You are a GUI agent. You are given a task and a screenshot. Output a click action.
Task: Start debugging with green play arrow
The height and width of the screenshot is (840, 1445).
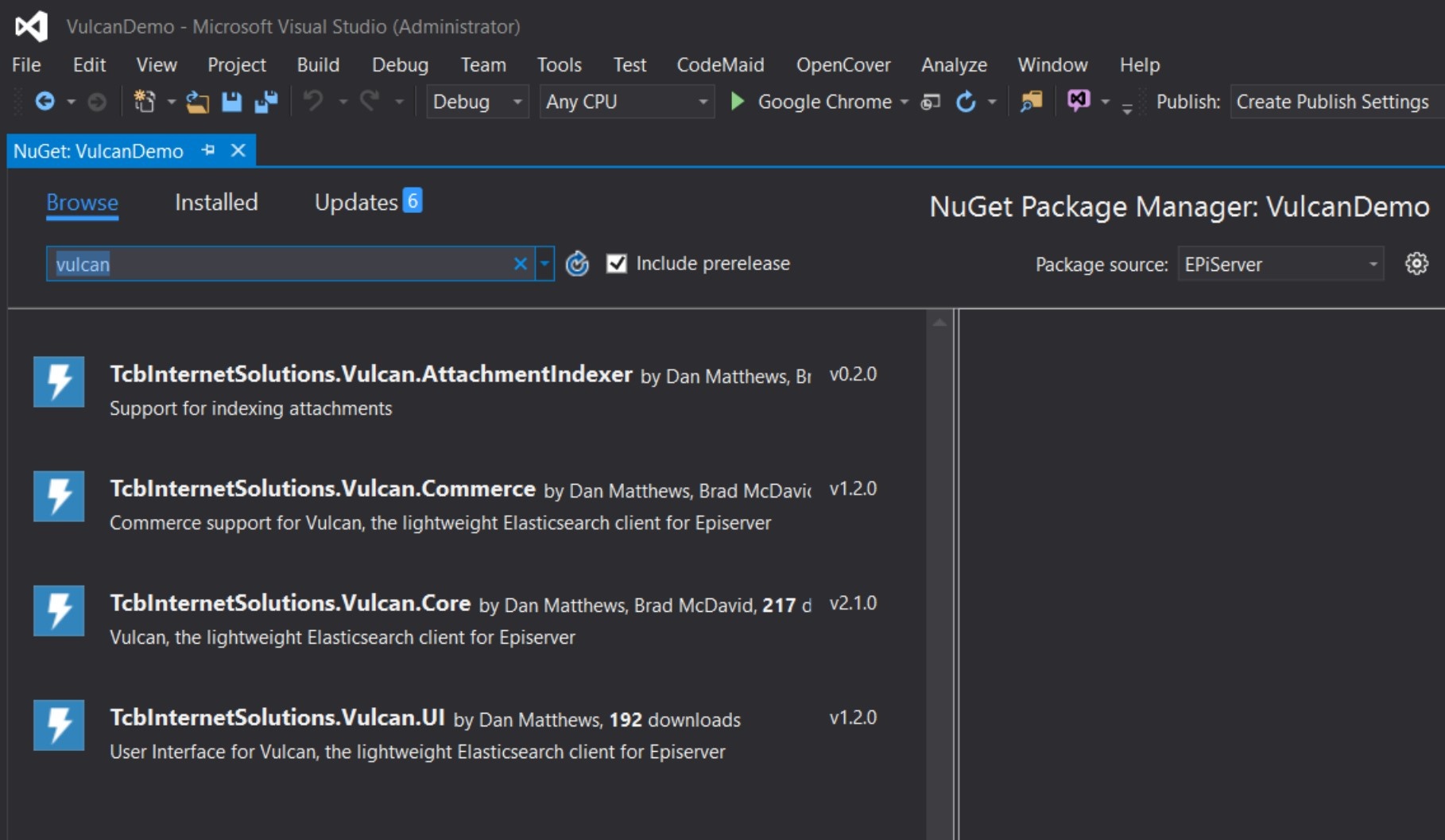(738, 102)
